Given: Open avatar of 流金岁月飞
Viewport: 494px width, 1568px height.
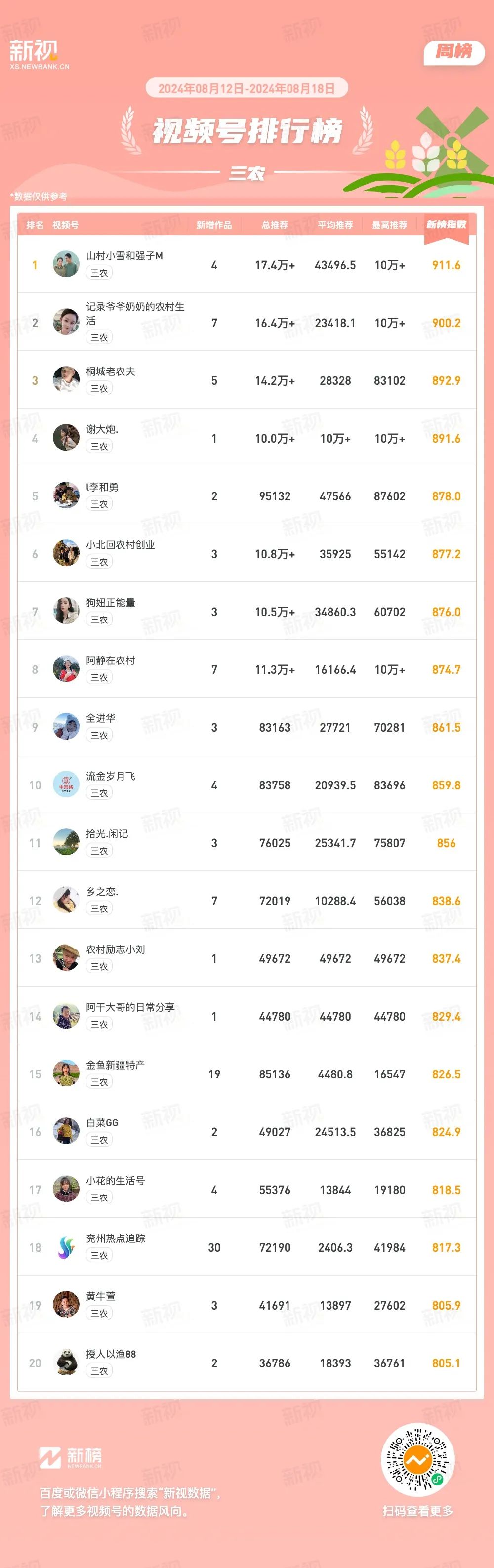Looking at the screenshot, I should pyautogui.click(x=66, y=784).
